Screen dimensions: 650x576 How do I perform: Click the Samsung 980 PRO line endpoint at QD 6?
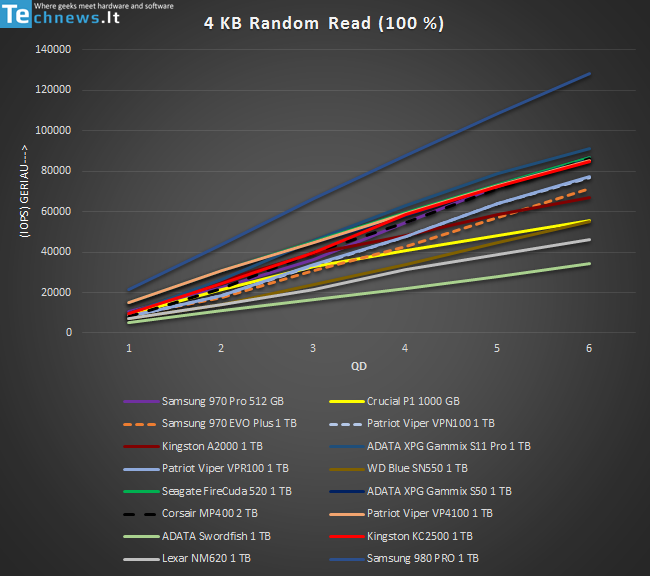[589, 74]
